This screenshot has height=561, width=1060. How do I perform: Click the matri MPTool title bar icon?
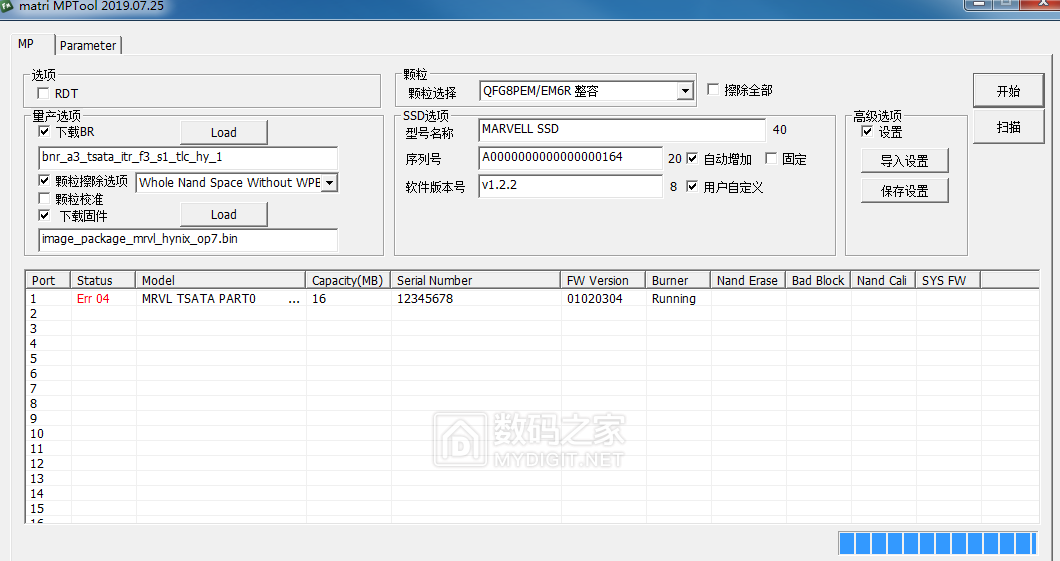(8, 6)
